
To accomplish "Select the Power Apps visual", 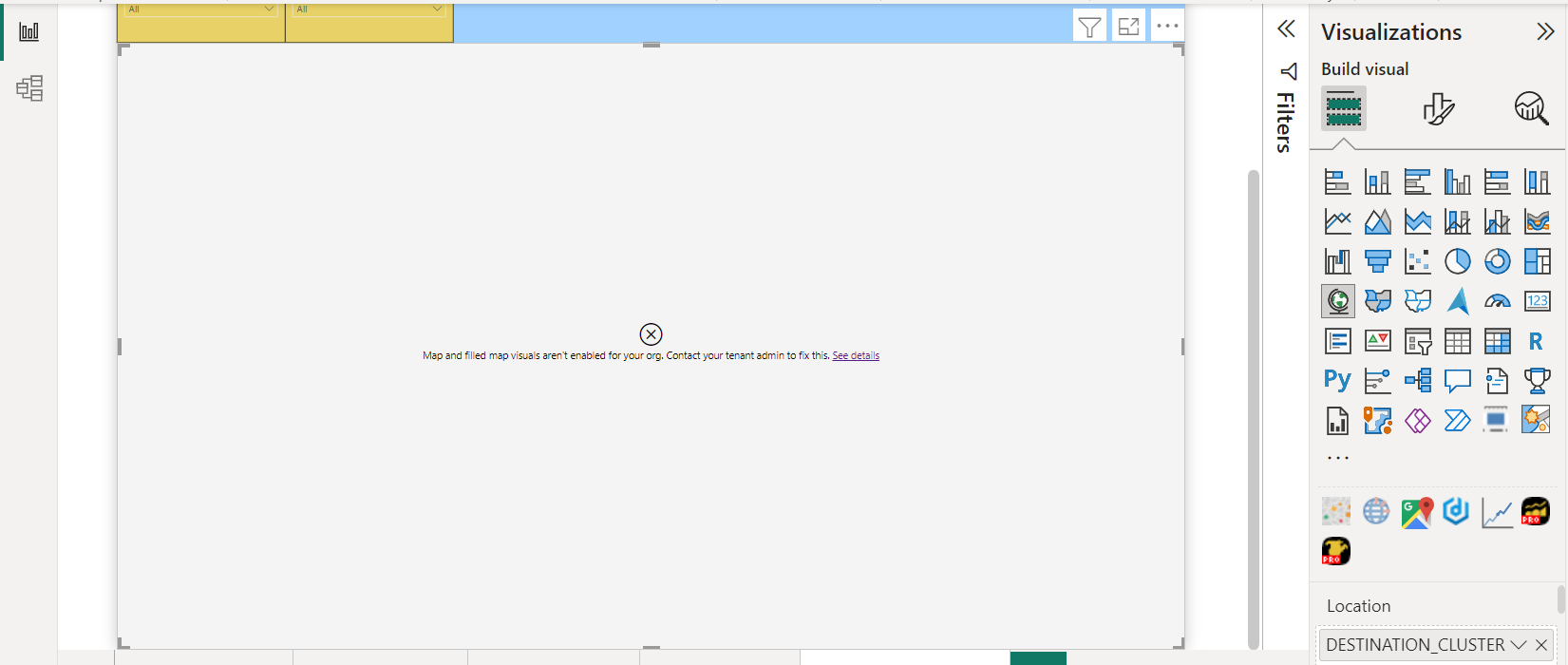I will pos(1417,421).
